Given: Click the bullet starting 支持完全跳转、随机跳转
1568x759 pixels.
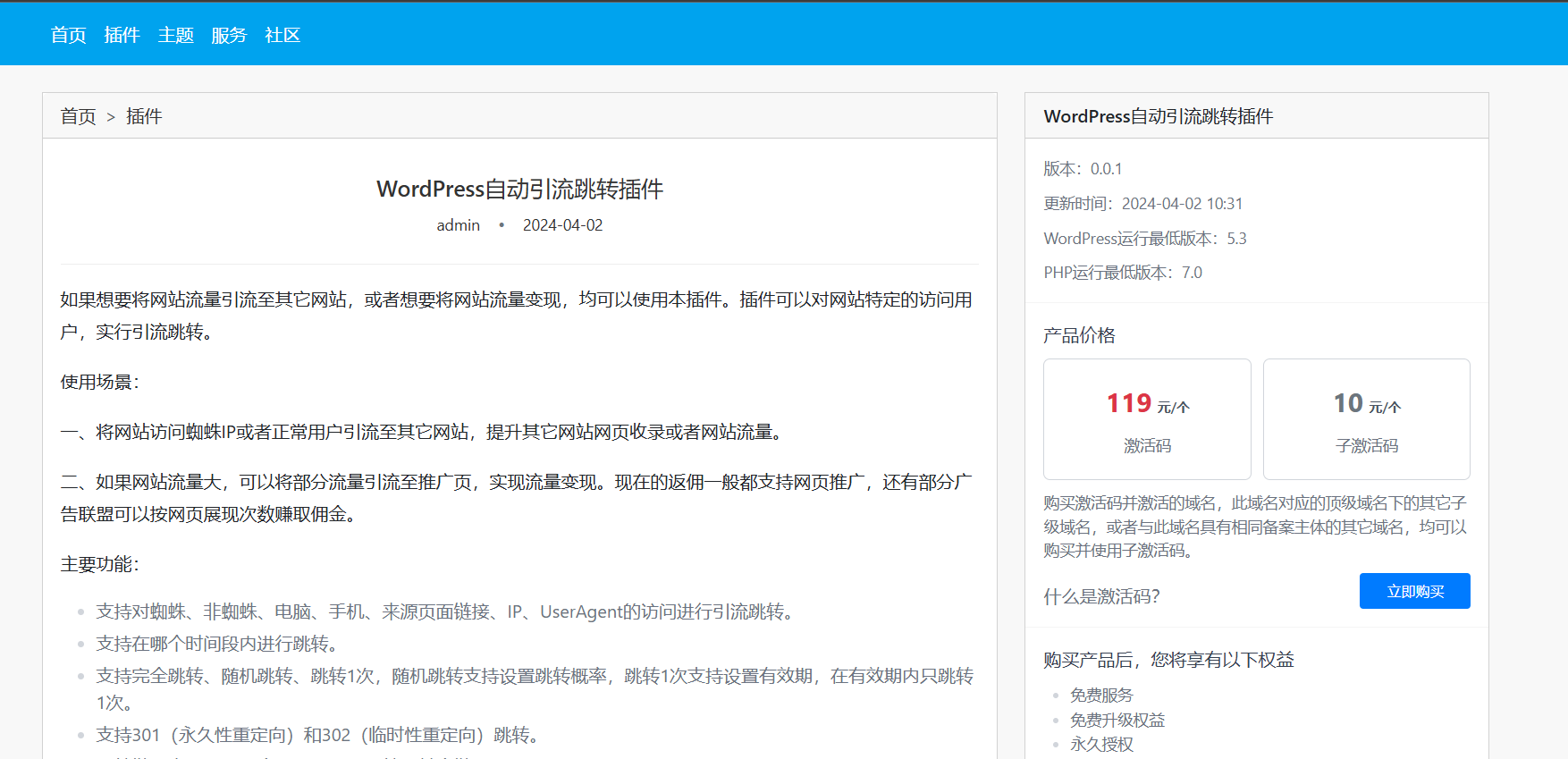Looking at the screenshot, I should 535,689.
